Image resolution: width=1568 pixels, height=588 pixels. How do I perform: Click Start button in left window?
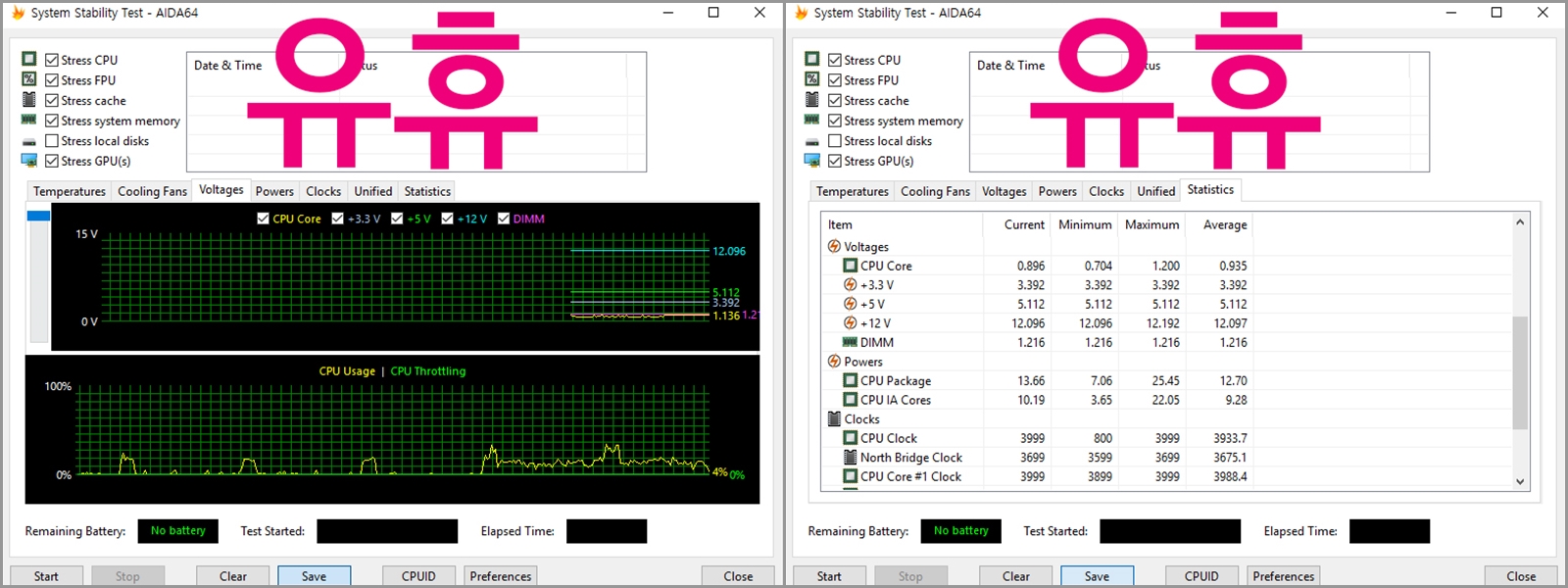tap(46, 576)
